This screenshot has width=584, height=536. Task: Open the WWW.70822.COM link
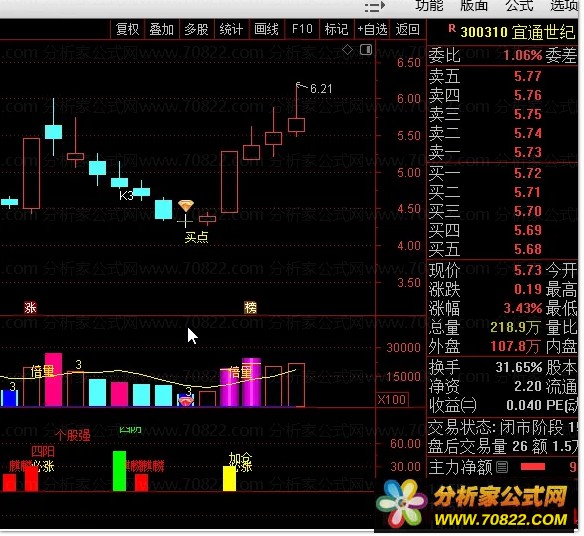(500, 519)
